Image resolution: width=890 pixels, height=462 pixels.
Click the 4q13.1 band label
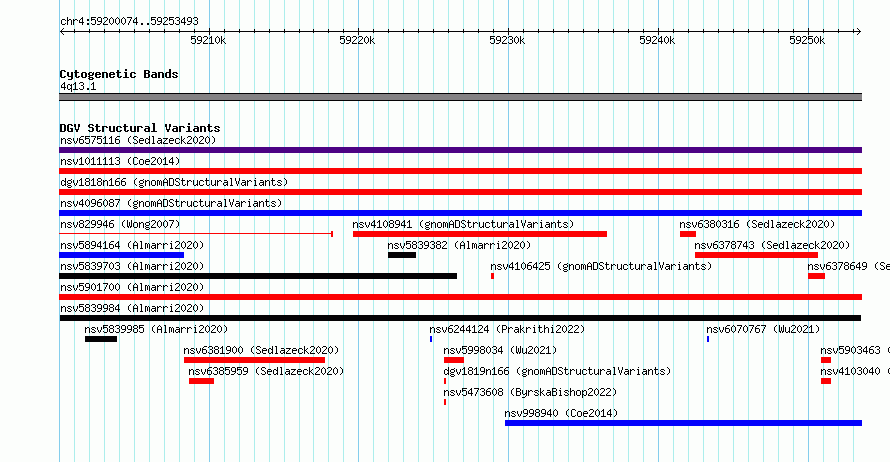click(78, 86)
